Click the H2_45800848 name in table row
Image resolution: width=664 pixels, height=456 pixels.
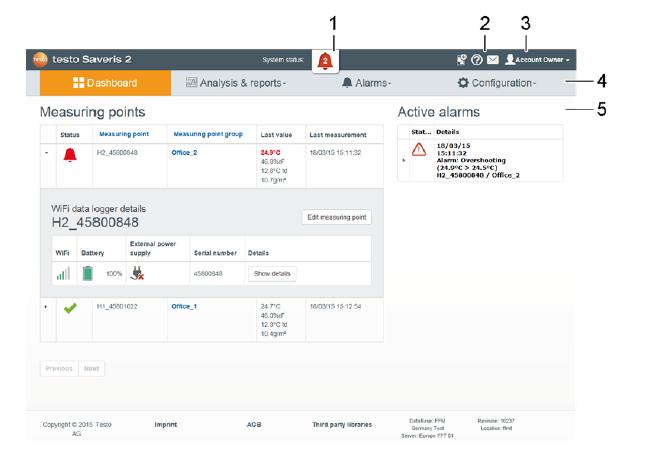pyautogui.click(x=117, y=153)
